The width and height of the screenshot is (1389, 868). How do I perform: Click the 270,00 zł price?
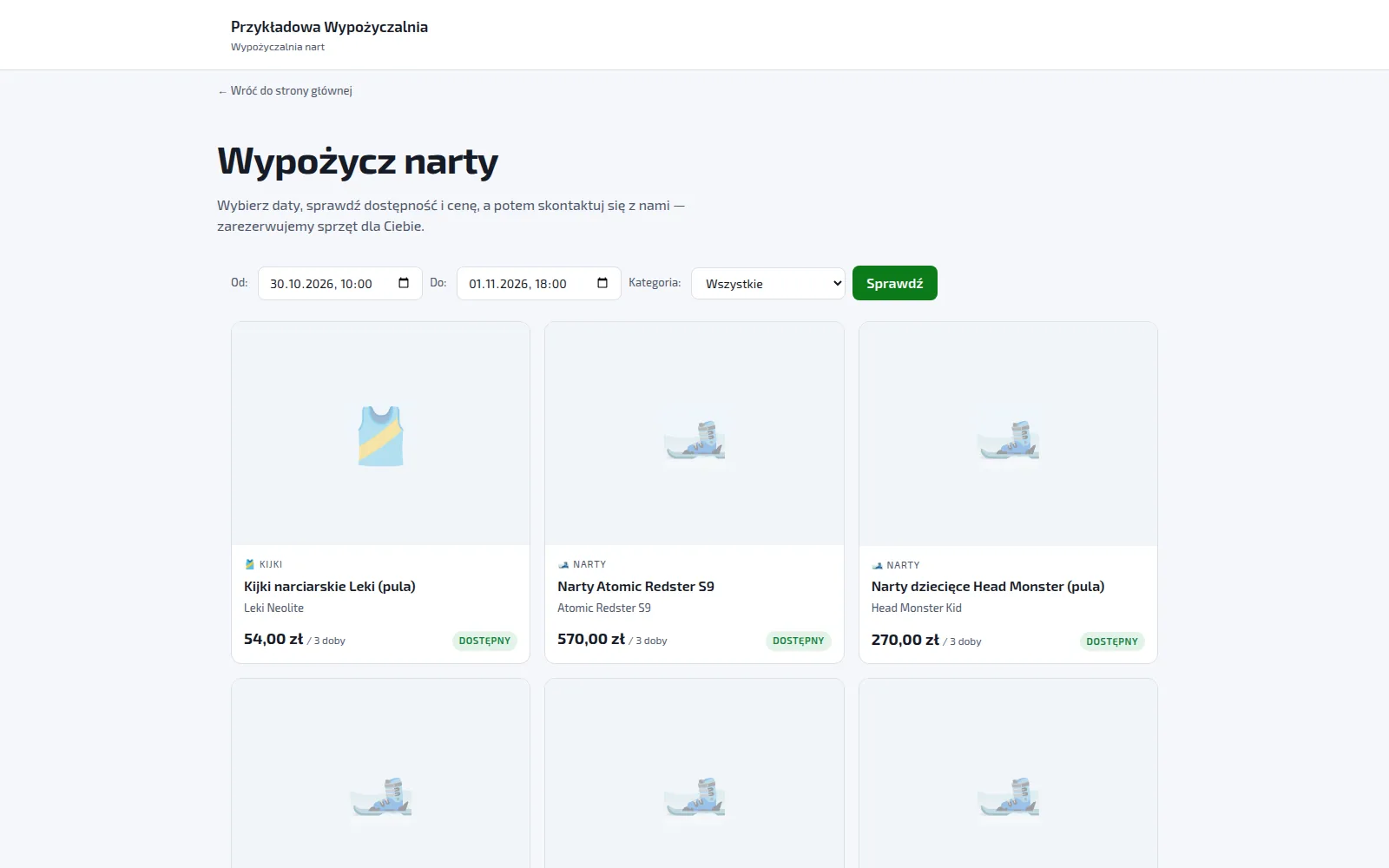coord(905,640)
